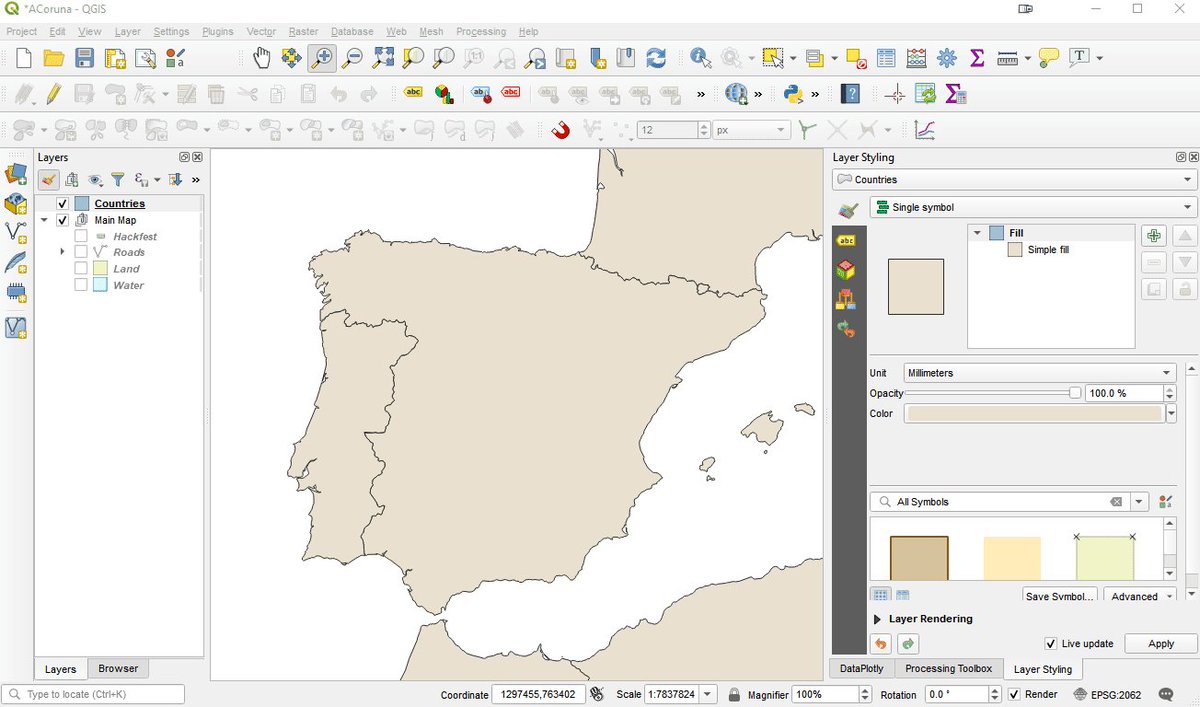The image size is (1200, 707).
Task: Open the Advanced dropdown button
Action: click(1141, 596)
